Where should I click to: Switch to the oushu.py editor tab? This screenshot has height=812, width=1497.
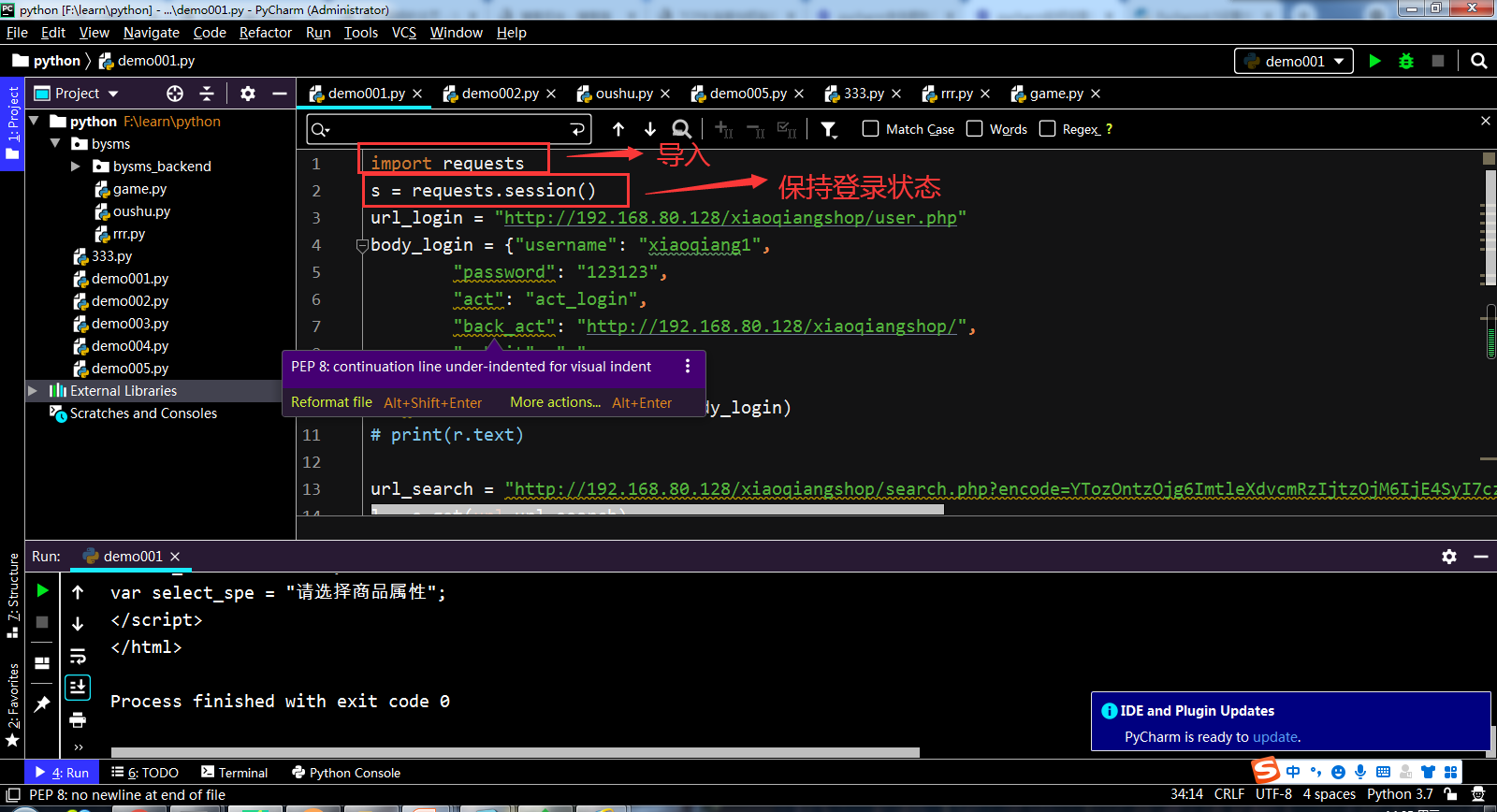(x=624, y=94)
